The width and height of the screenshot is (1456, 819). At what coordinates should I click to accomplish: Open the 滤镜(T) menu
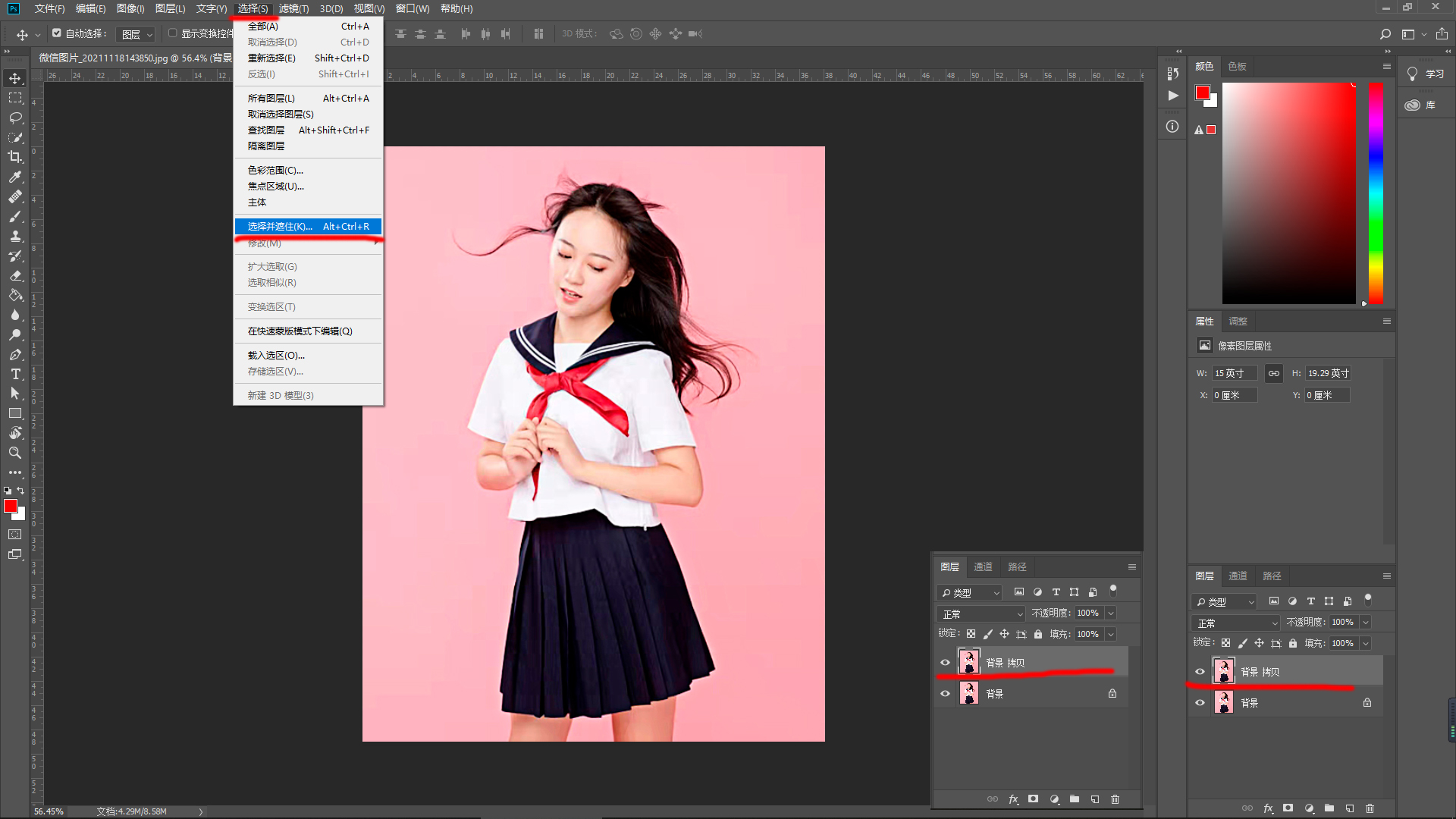point(293,8)
